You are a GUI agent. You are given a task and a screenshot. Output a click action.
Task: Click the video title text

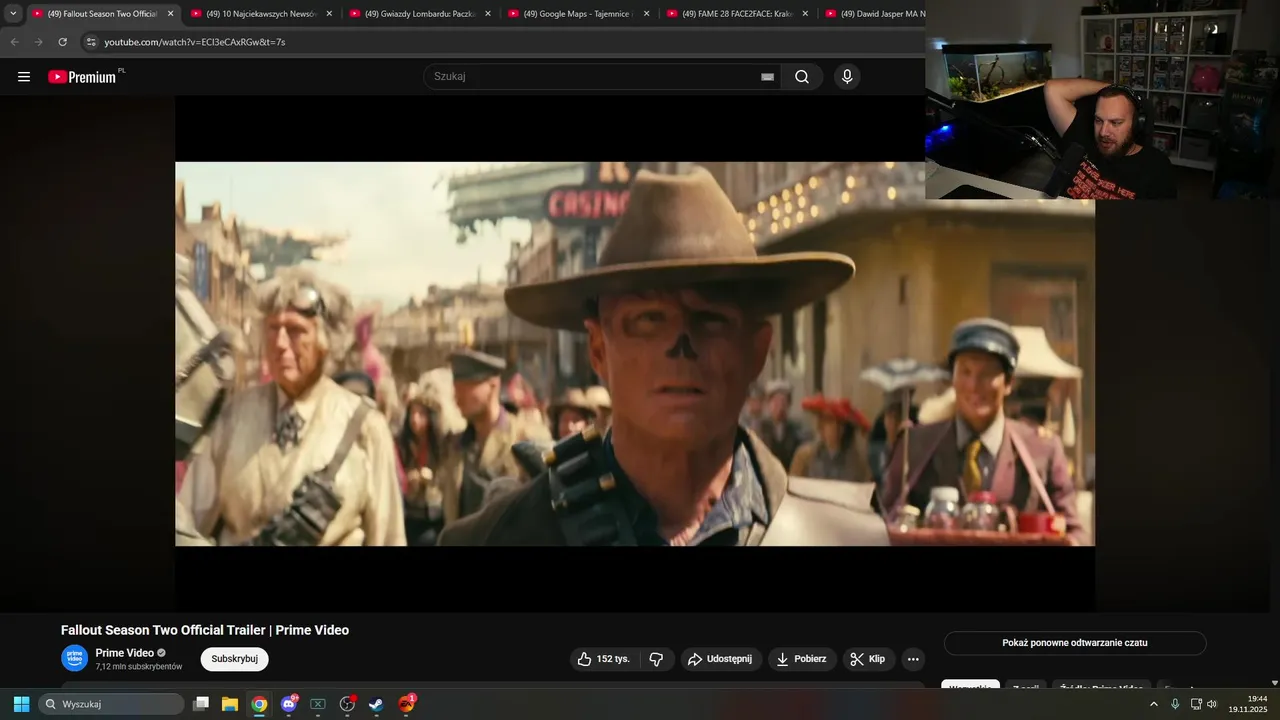click(x=205, y=630)
